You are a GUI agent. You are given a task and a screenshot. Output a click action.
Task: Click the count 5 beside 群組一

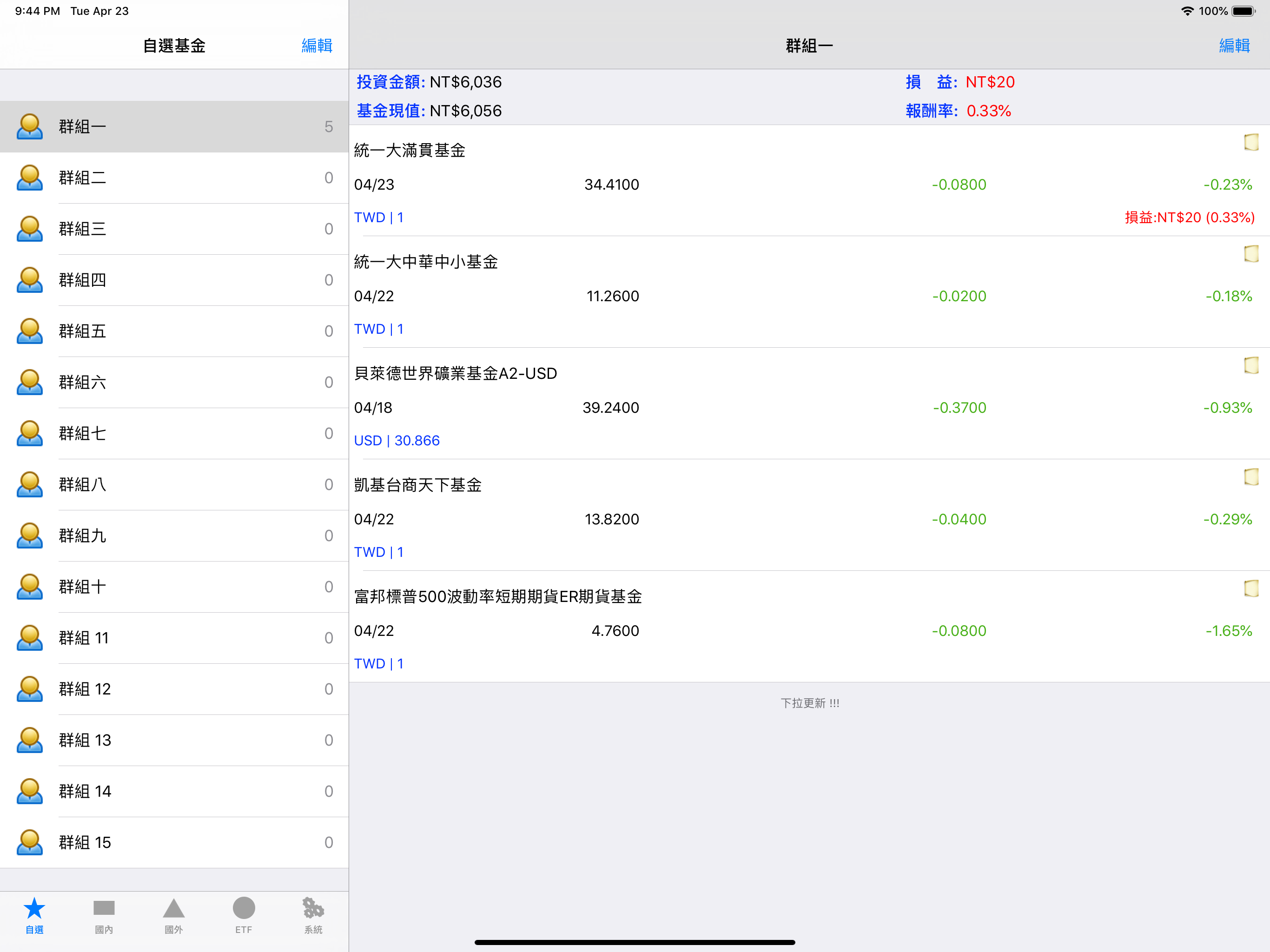(328, 126)
